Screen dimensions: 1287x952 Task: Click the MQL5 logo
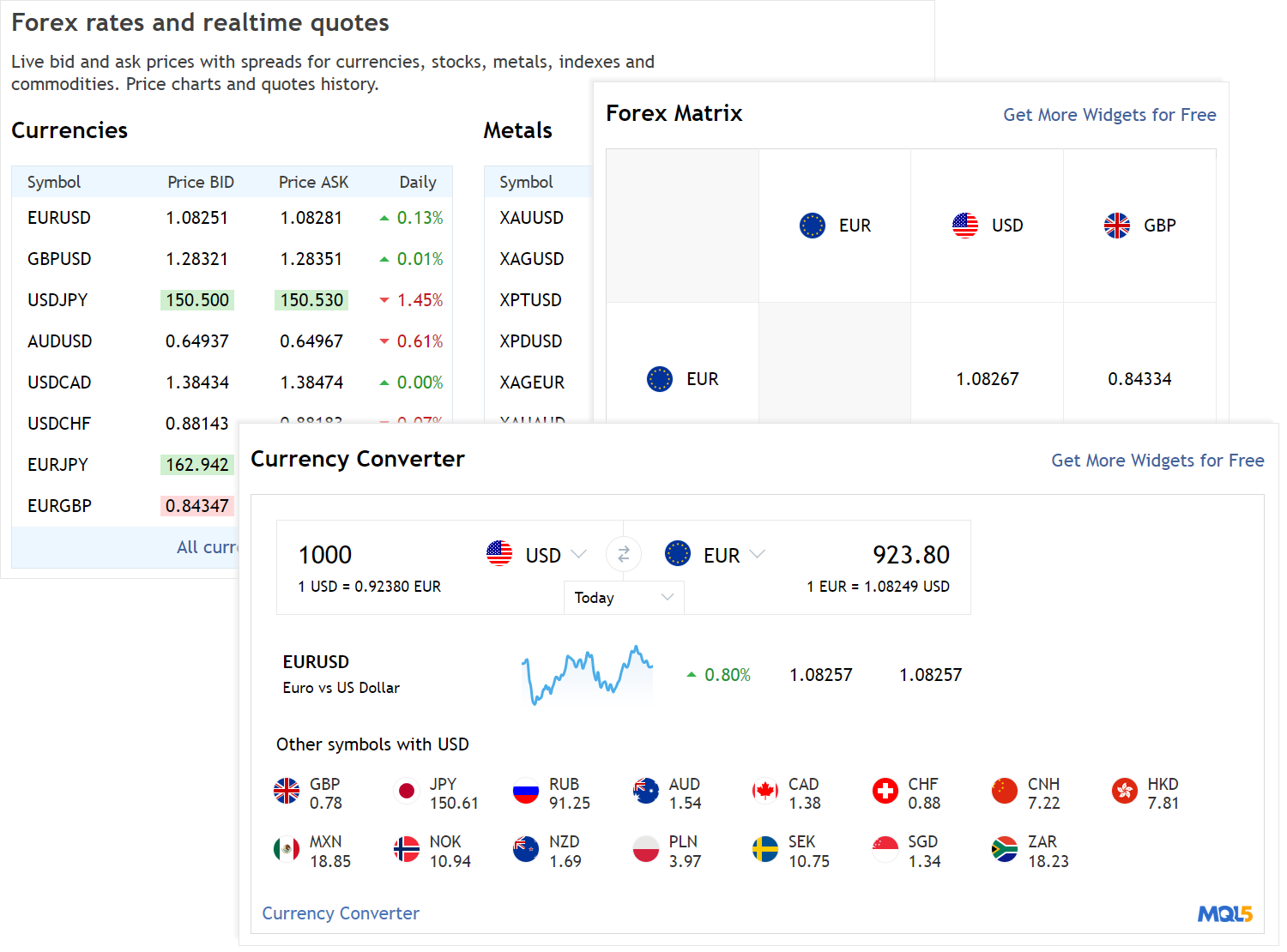coord(1224,914)
